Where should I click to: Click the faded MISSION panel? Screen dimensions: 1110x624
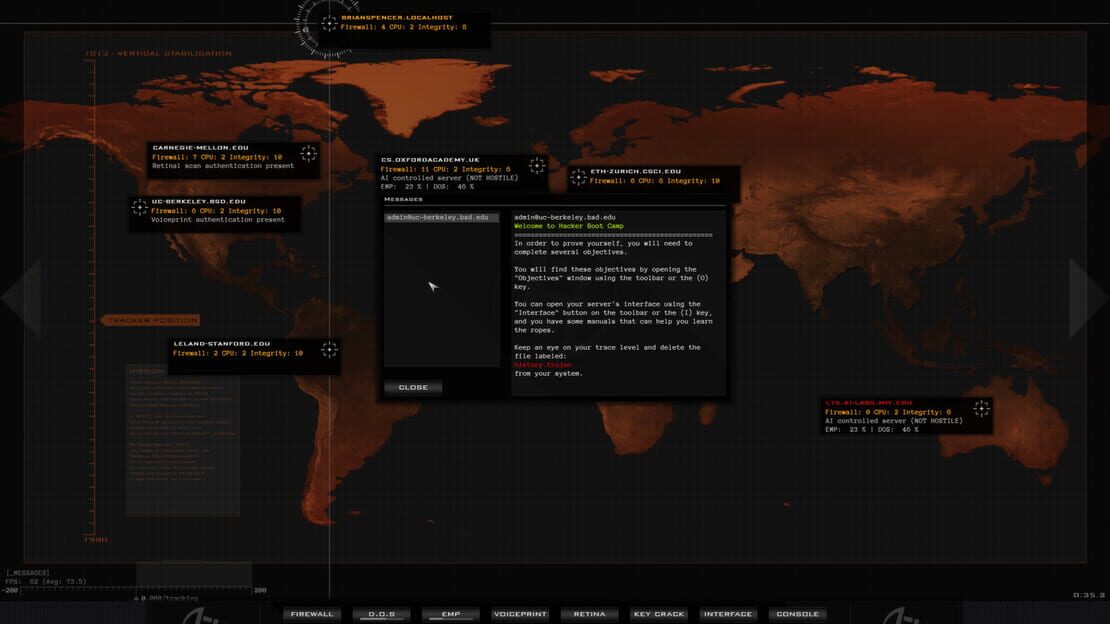(x=183, y=440)
